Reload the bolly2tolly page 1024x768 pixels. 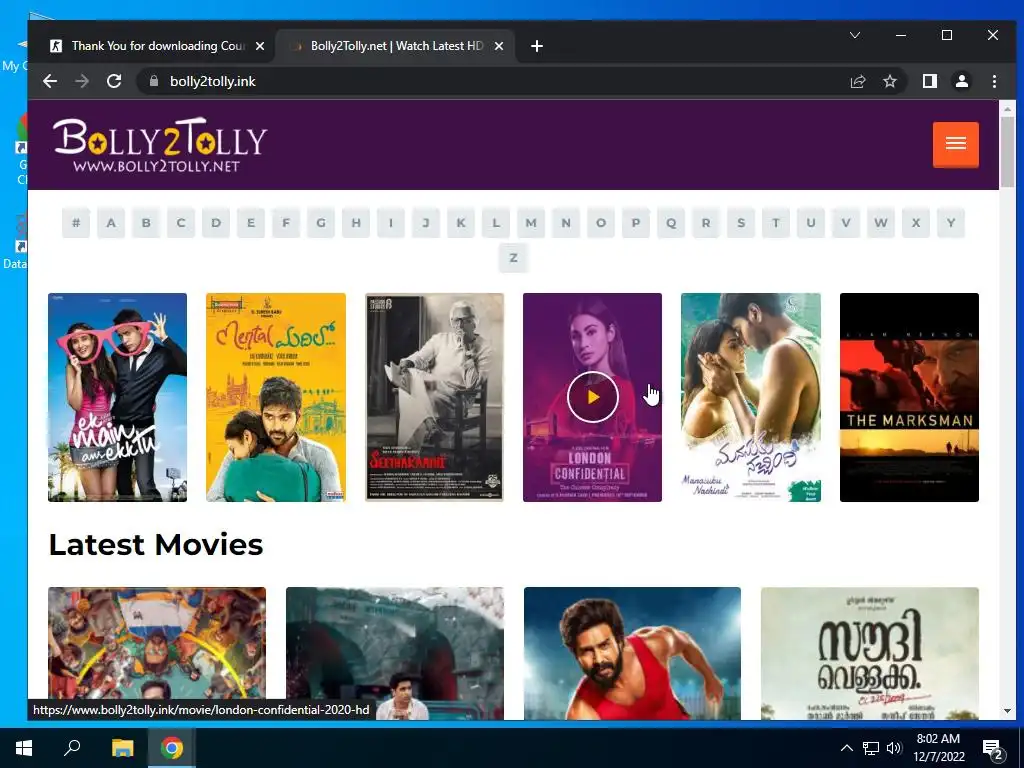point(114,81)
